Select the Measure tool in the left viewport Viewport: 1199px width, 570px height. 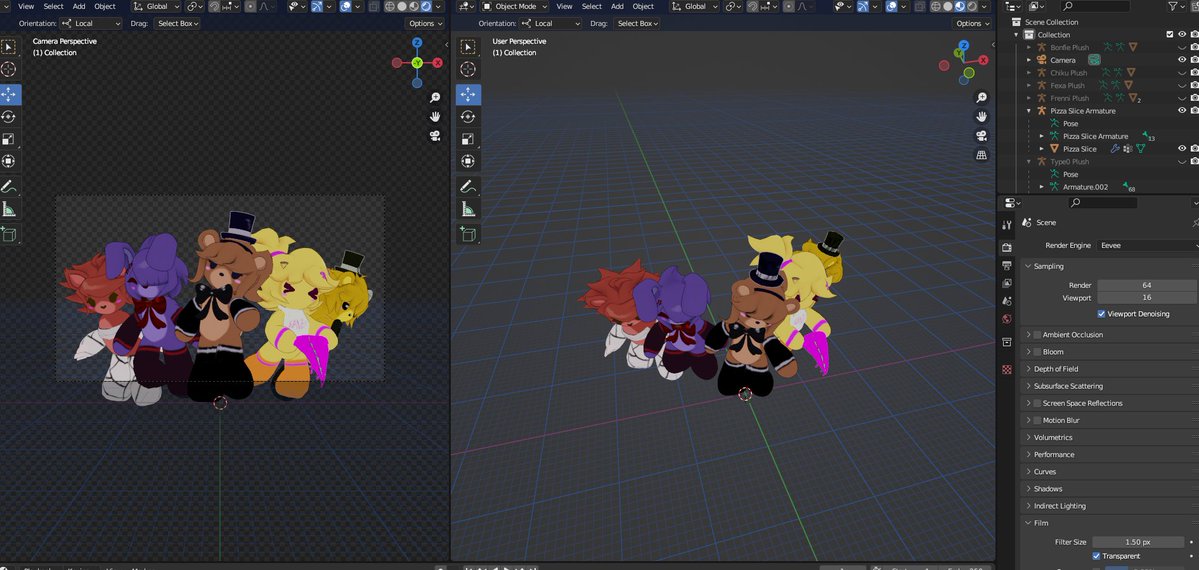pyautogui.click(x=9, y=210)
